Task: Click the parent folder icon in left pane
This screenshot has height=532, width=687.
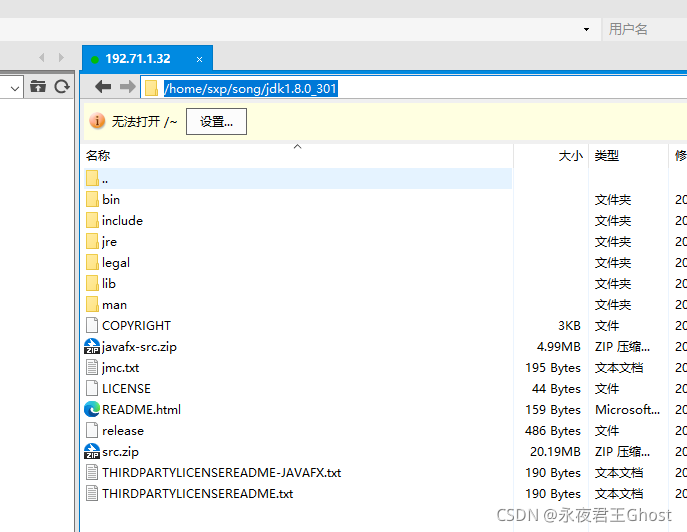Action: coord(38,86)
